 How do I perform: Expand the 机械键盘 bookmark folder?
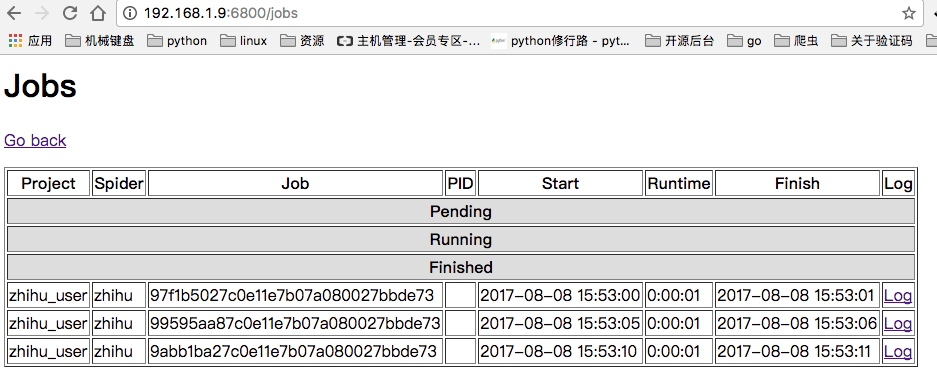pos(100,41)
